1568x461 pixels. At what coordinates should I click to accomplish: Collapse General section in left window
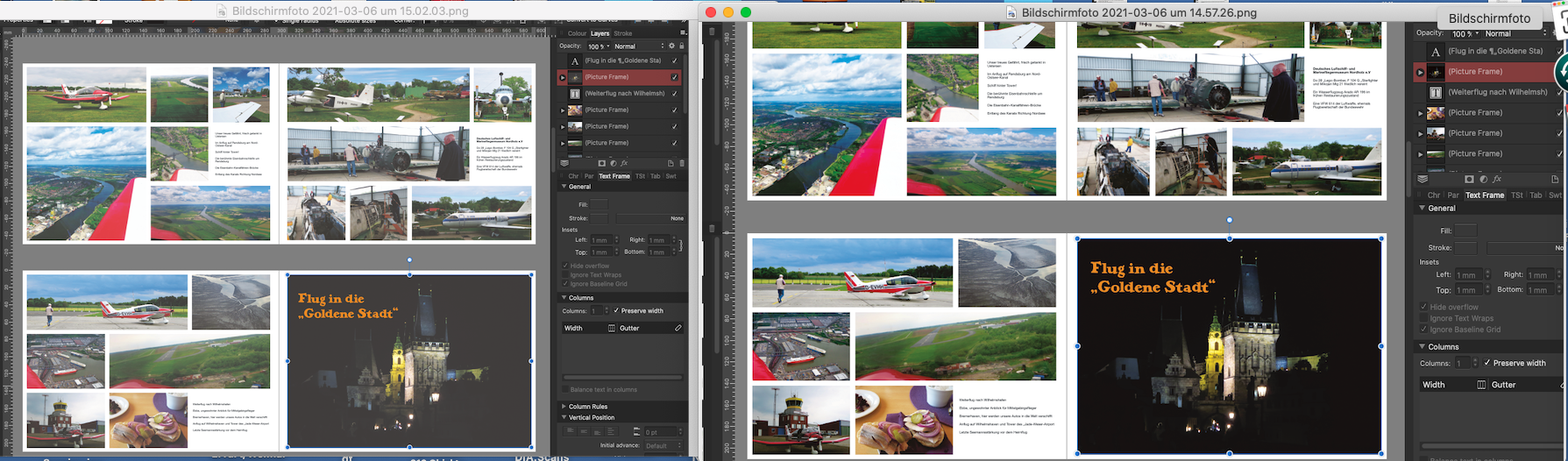coord(564,186)
